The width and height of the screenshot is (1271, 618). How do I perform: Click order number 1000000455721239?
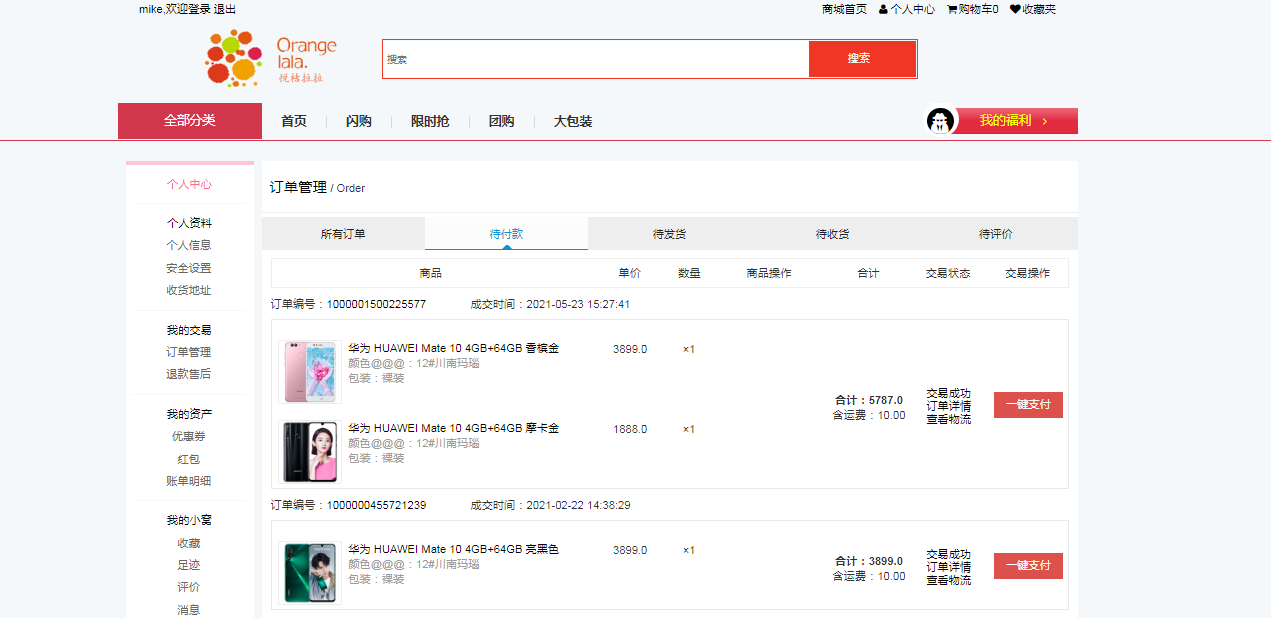(x=376, y=506)
